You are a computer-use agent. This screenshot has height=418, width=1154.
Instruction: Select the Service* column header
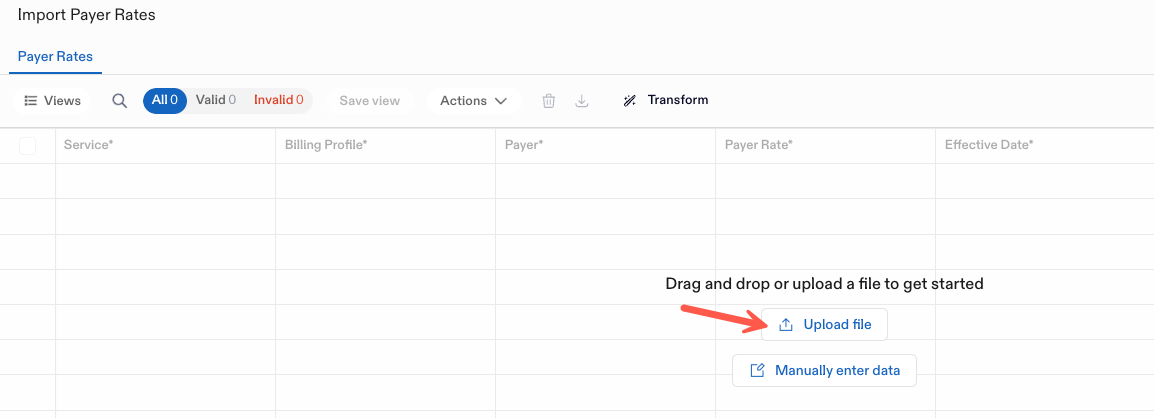tap(165, 146)
